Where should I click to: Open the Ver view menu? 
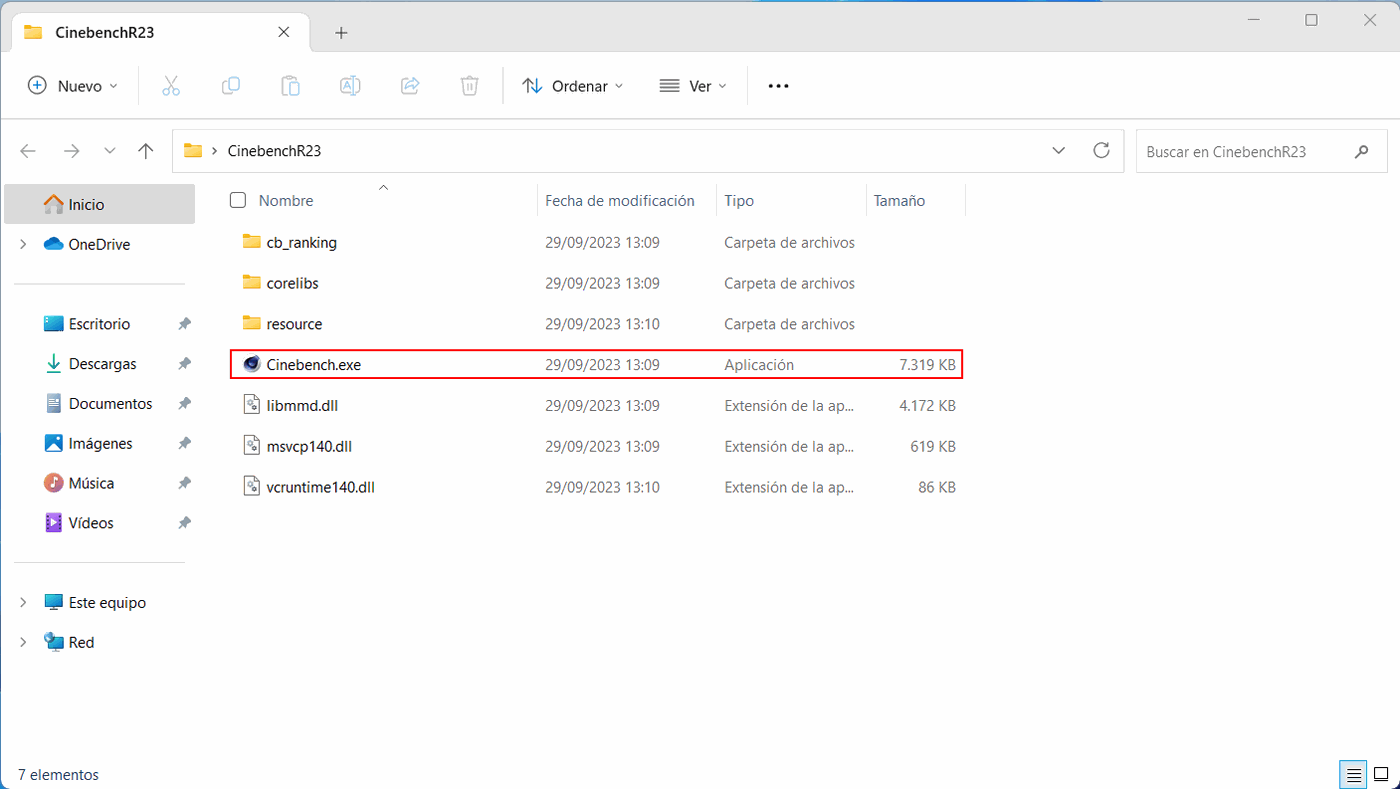point(693,86)
